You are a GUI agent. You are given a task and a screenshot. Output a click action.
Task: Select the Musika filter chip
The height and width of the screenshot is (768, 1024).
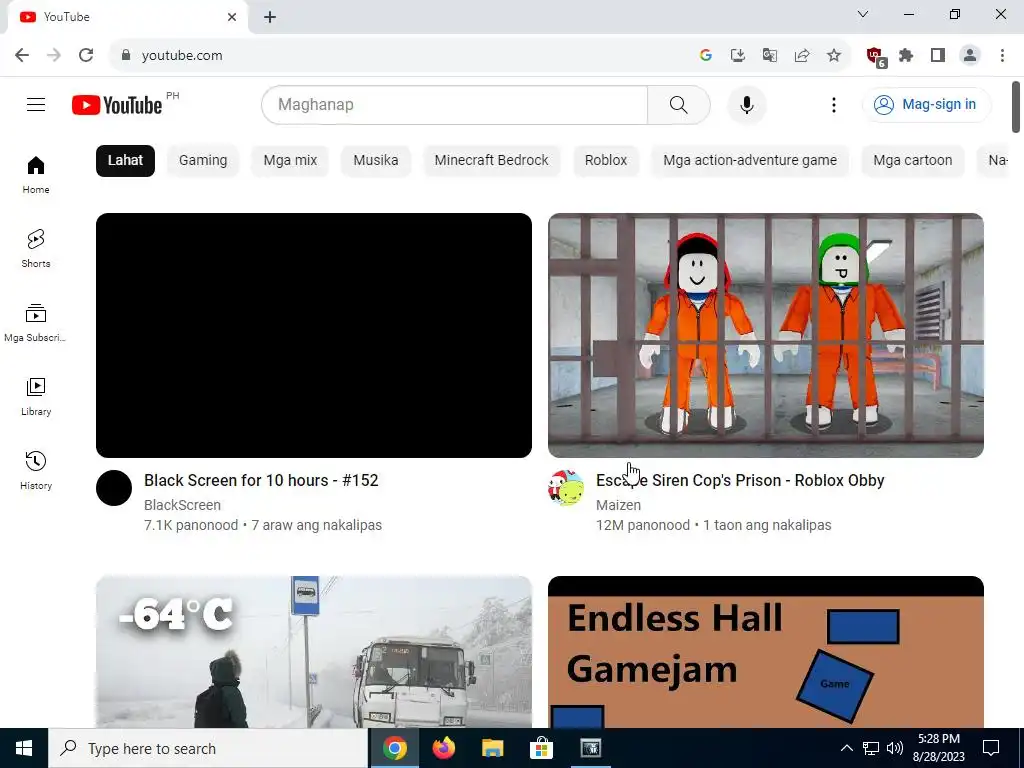[x=376, y=160]
